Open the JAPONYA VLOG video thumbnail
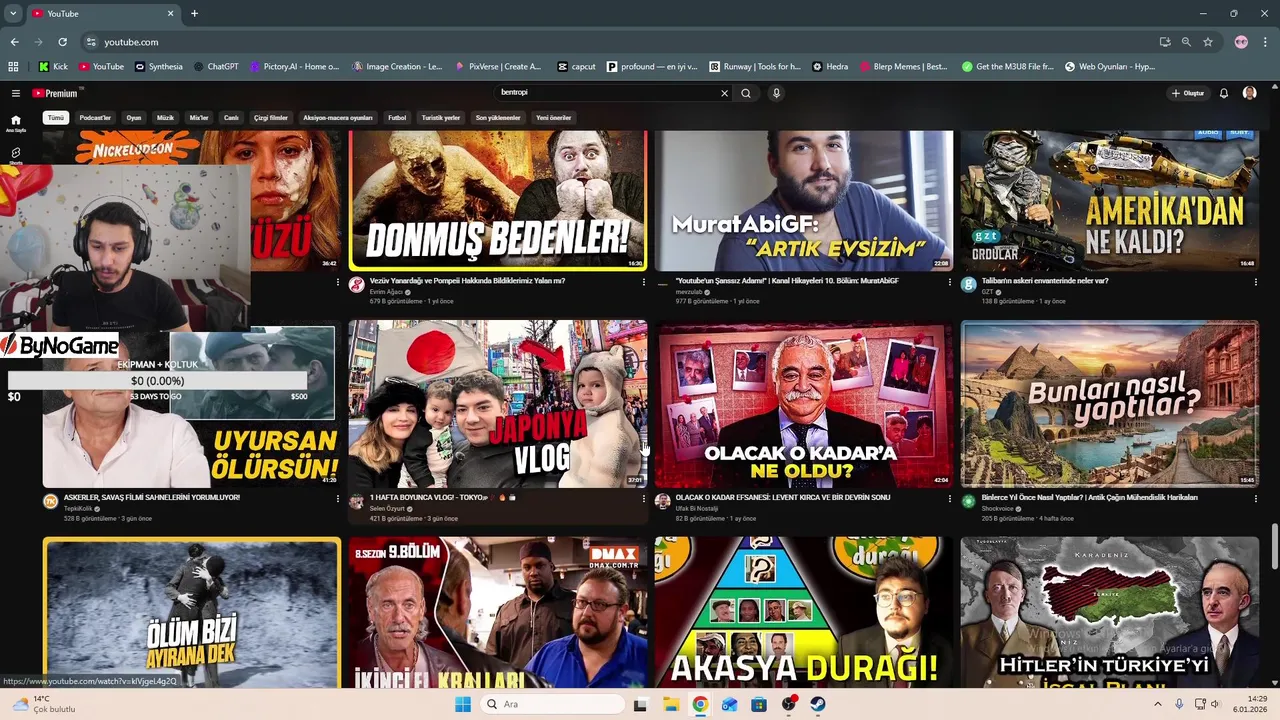Screen dimensions: 1280x720 tap(498, 404)
